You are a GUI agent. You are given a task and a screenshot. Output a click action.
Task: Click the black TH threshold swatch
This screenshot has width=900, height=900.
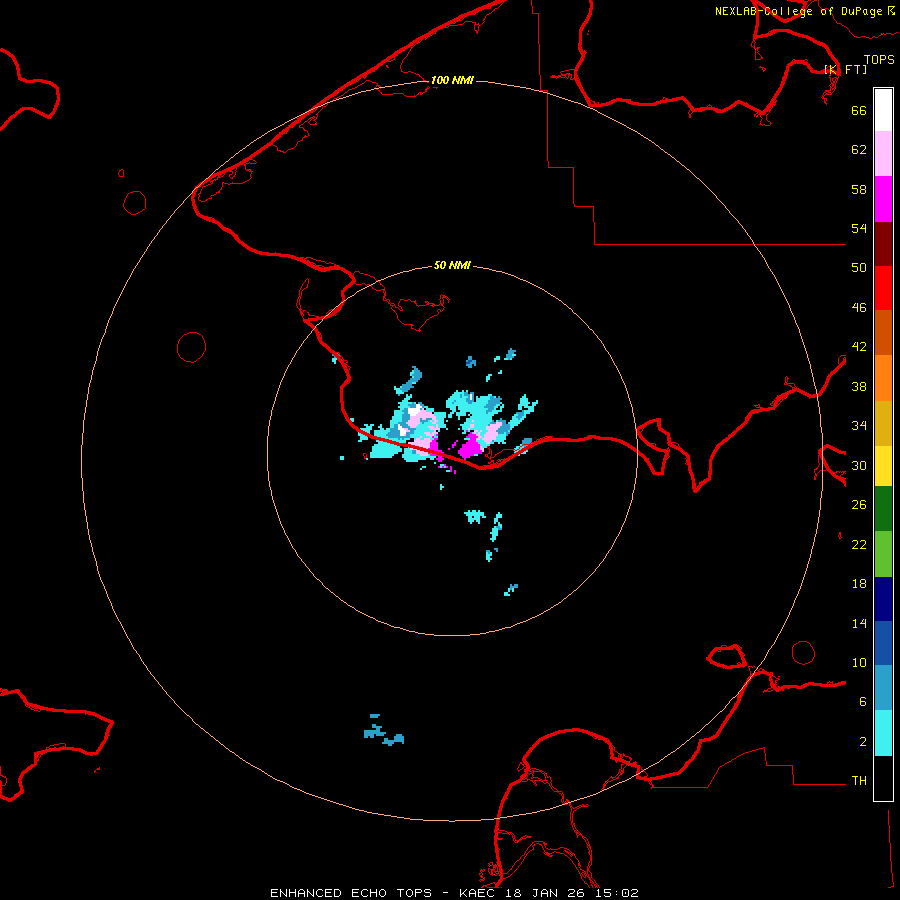click(x=883, y=778)
